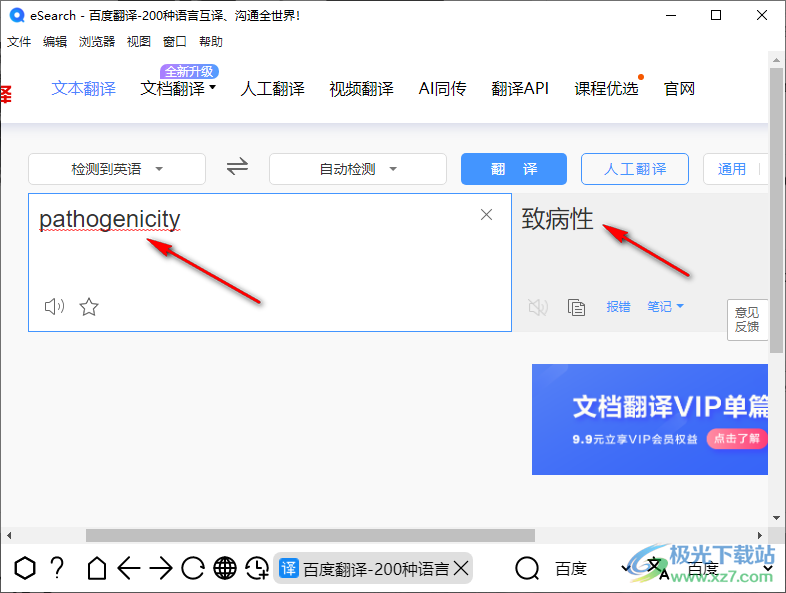Click the muted speaker on translation result

point(538,307)
